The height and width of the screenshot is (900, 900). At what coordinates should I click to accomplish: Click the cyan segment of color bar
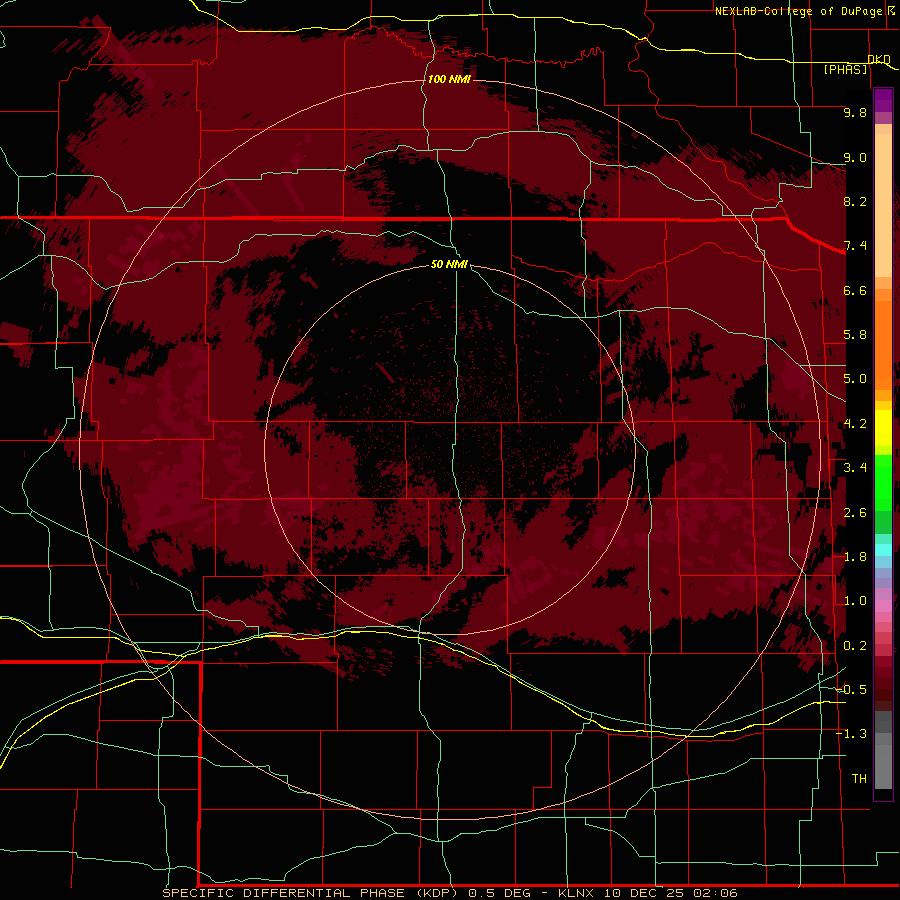pyautogui.click(x=883, y=550)
